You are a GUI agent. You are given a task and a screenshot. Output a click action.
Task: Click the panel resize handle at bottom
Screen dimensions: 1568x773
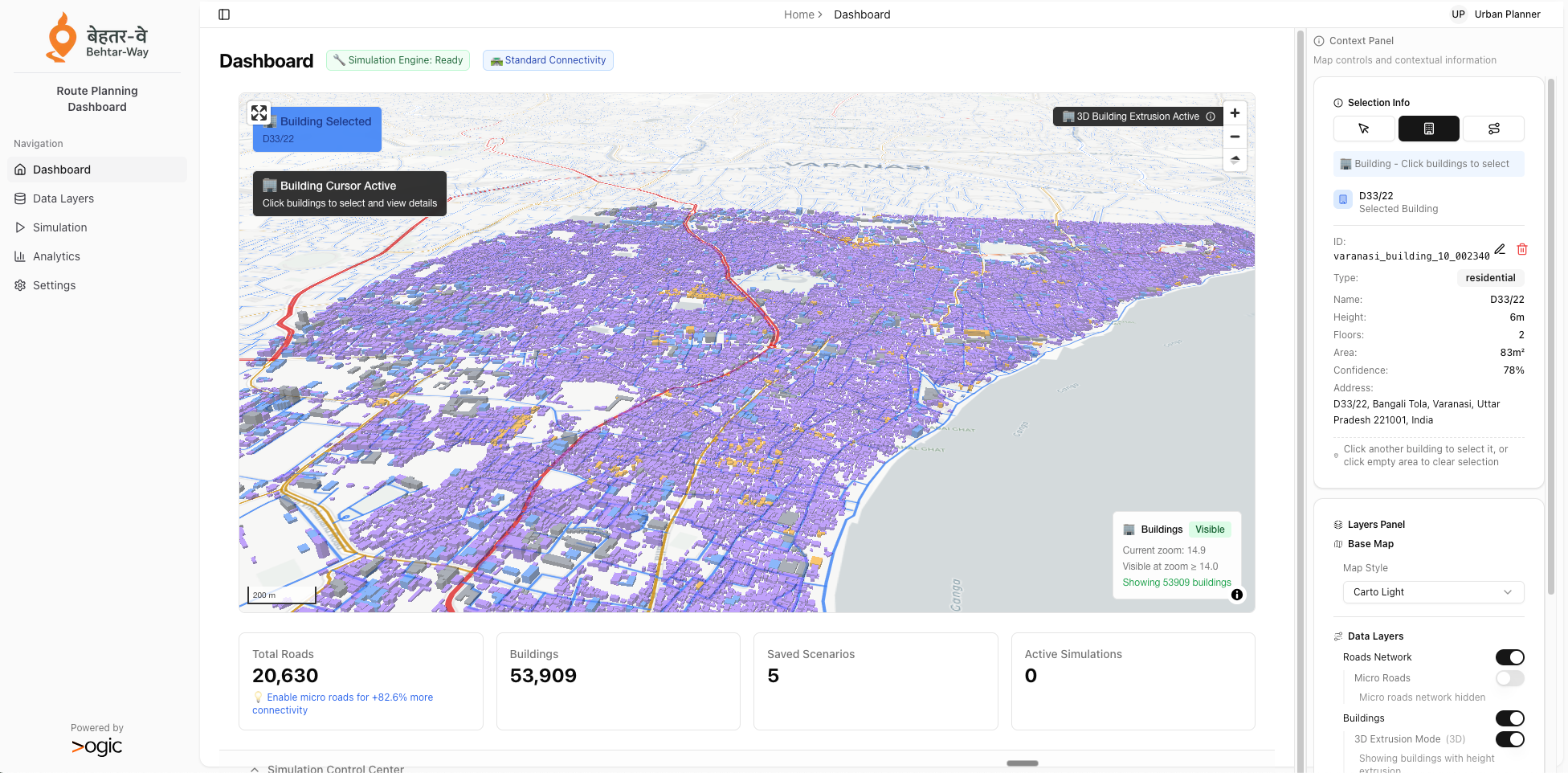pyautogui.click(x=1022, y=763)
